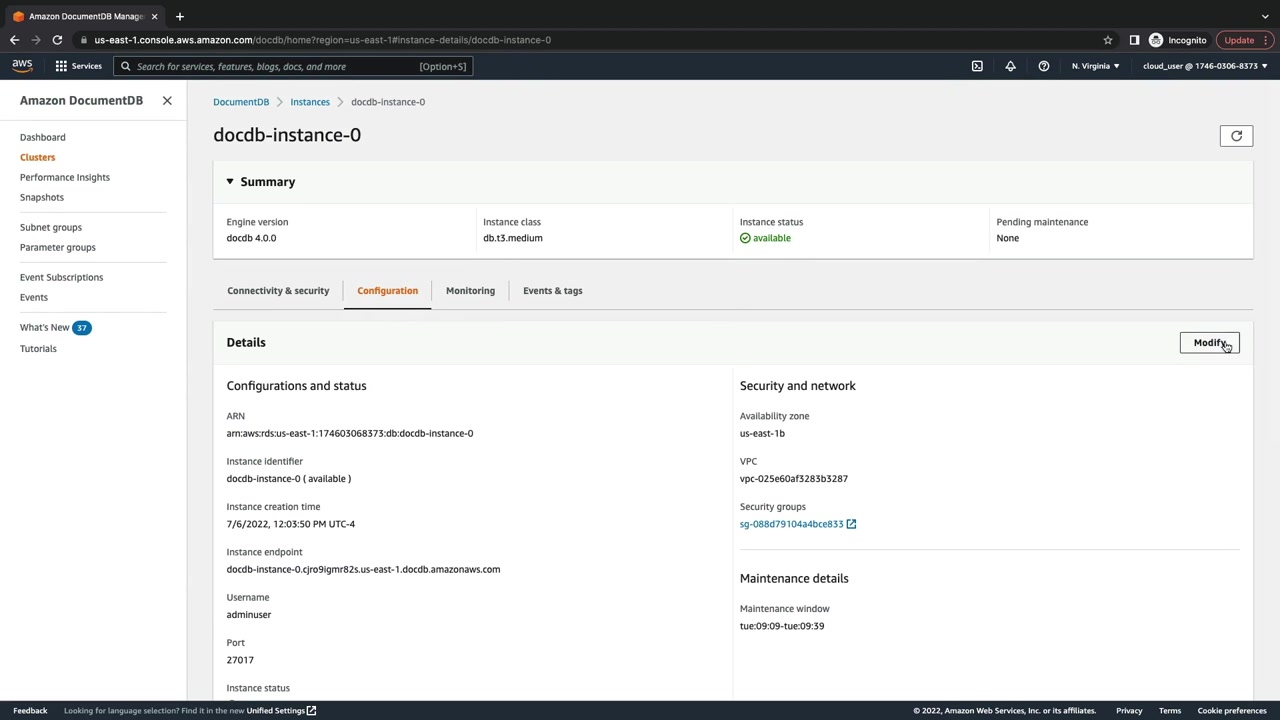Click the instance class db.t3.medium
The height and width of the screenshot is (720, 1280).
[513, 238]
